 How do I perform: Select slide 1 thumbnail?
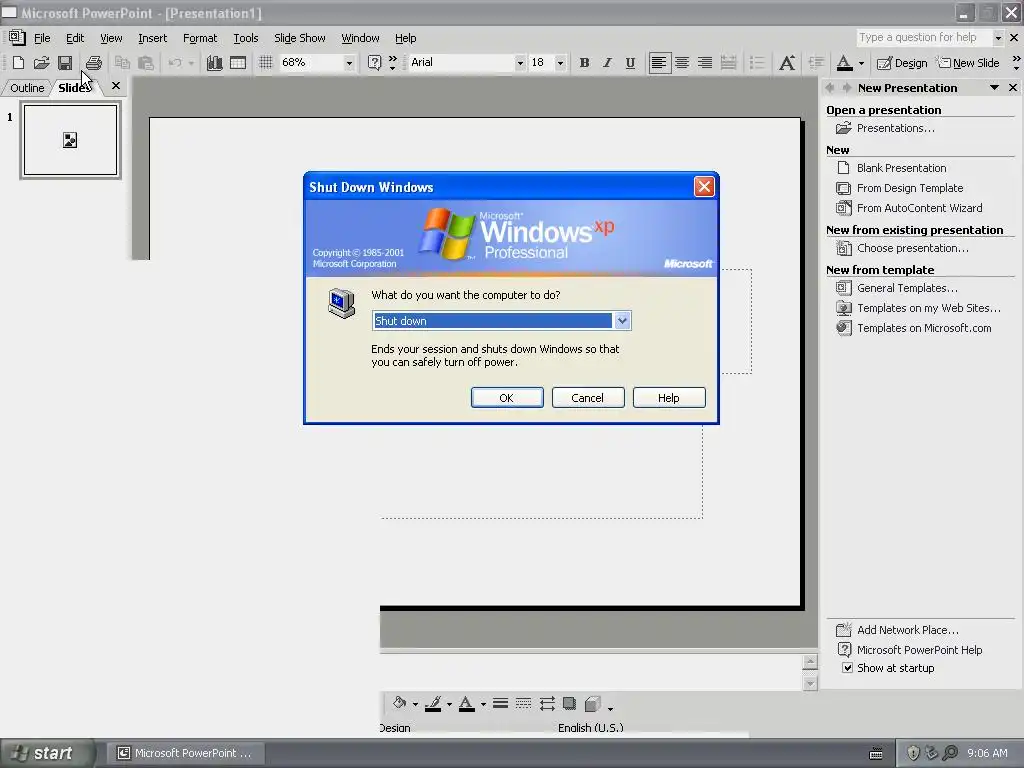coord(71,140)
